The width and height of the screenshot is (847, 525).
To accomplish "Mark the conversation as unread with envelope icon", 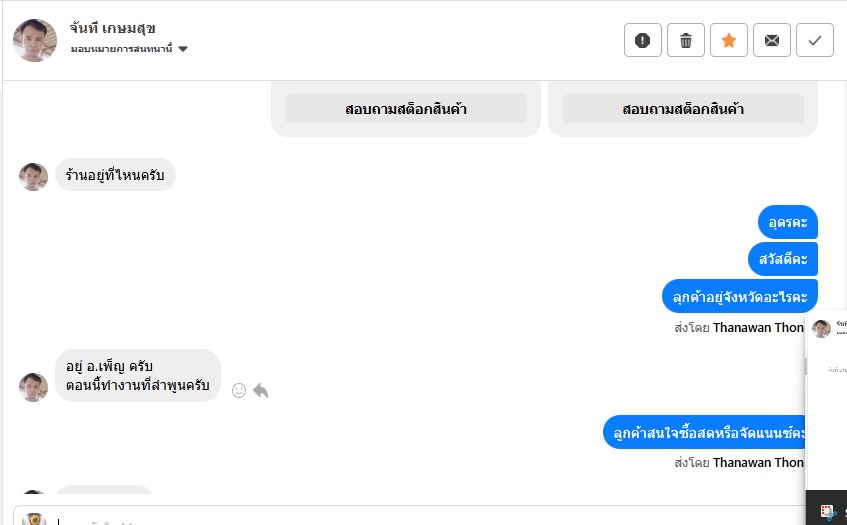I will click(x=772, y=40).
